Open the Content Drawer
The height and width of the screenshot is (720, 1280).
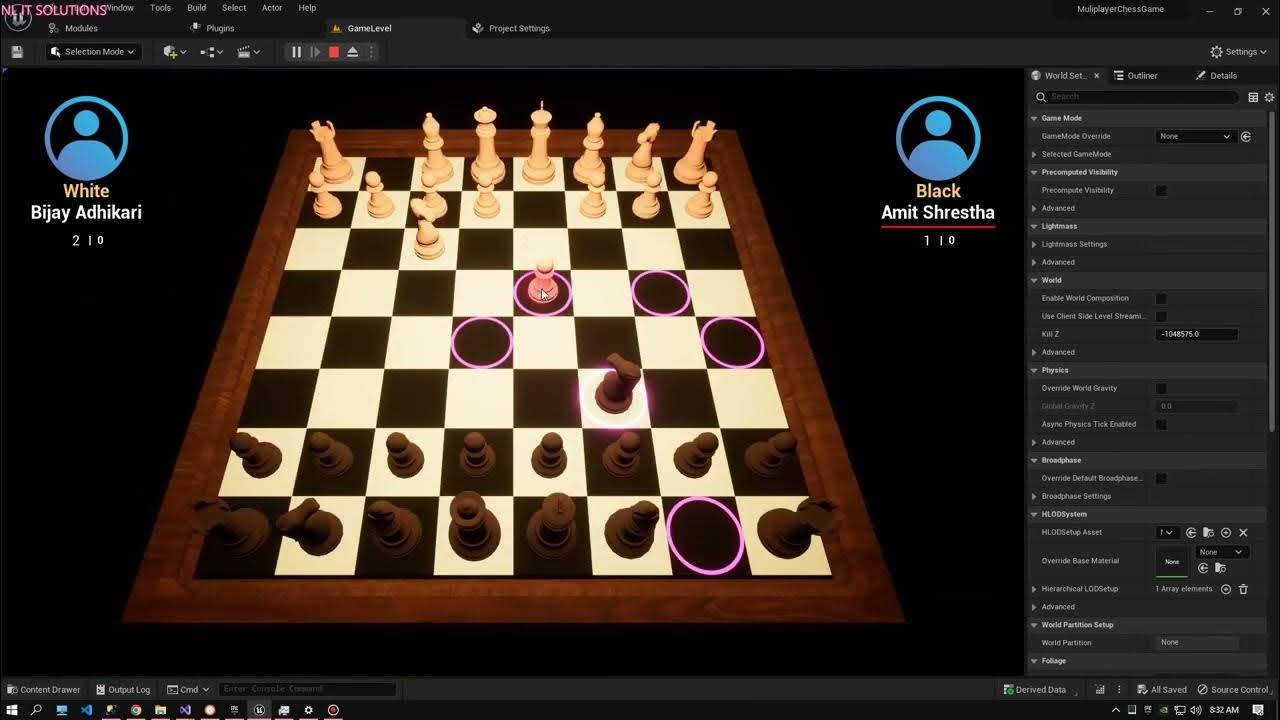coord(44,689)
